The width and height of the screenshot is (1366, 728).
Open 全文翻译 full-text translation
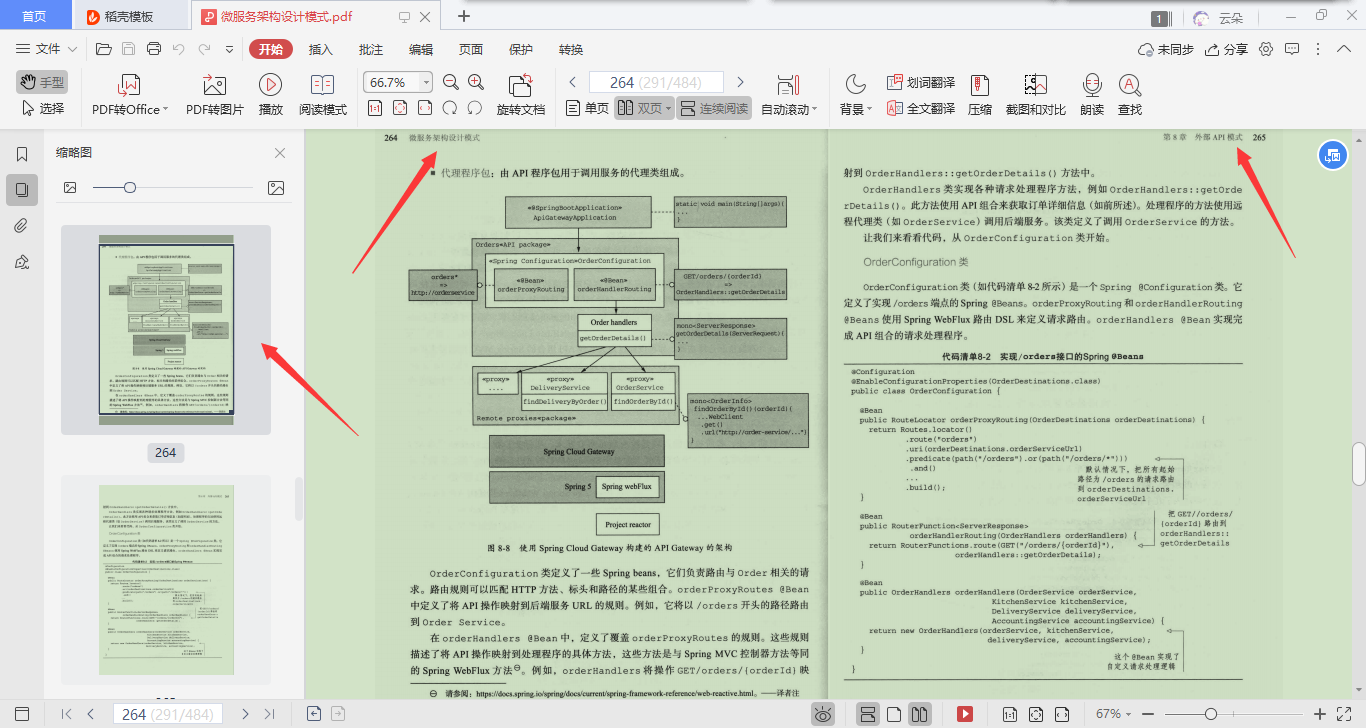pyautogui.click(x=920, y=108)
